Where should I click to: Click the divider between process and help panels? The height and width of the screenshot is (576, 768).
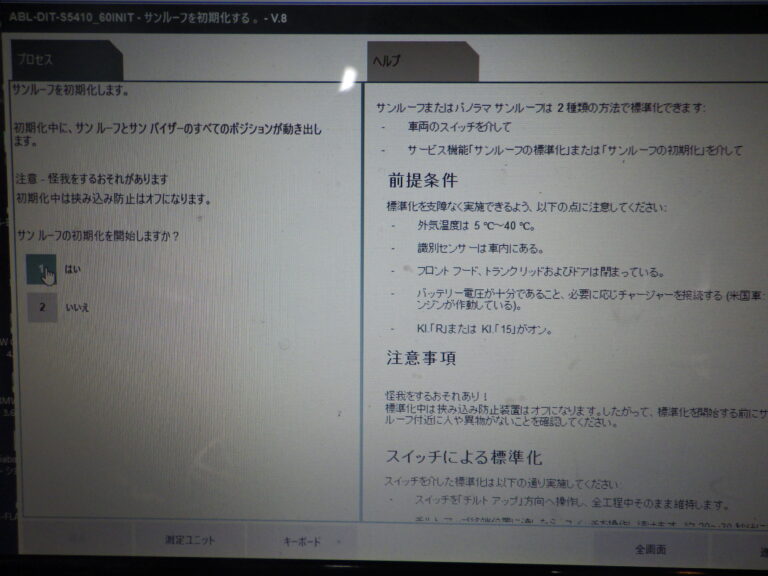[361, 300]
